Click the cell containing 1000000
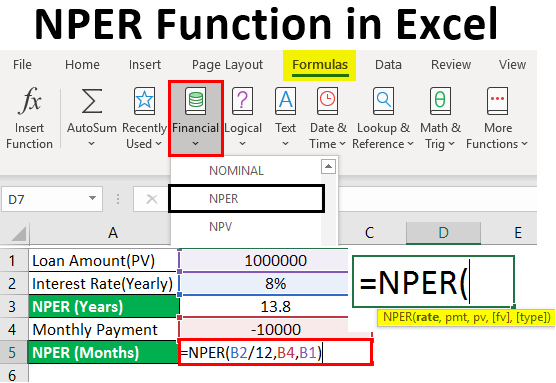 [x=264, y=260]
